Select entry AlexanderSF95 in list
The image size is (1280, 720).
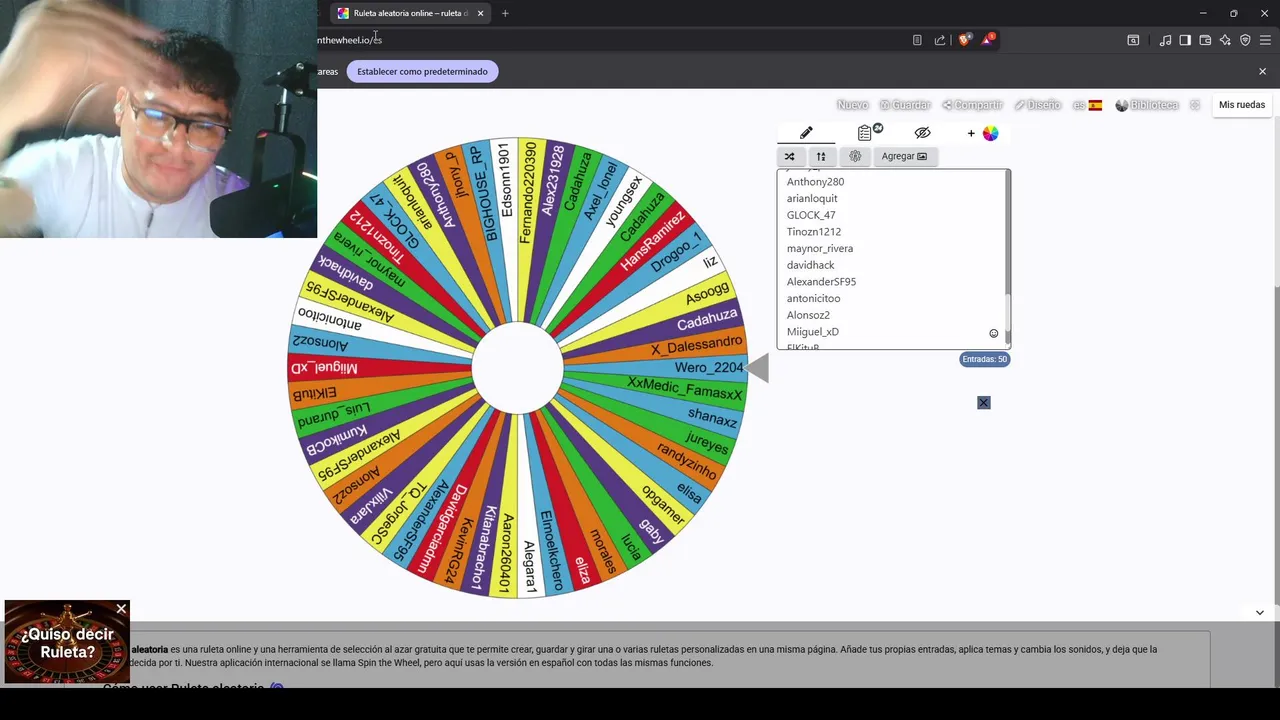coord(821,282)
